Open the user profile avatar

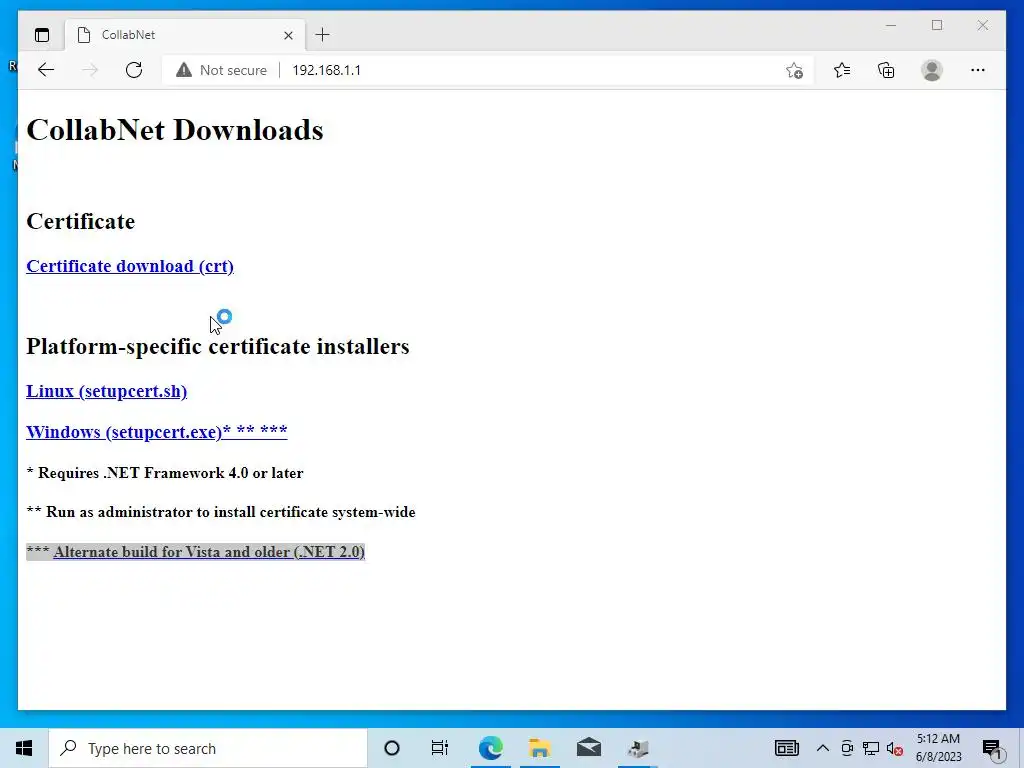(932, 70)
